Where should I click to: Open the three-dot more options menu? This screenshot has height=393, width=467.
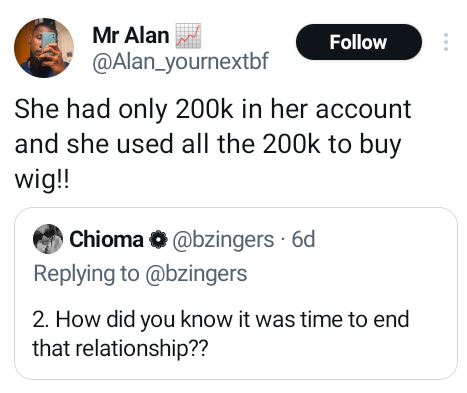[x=446, y=42]
